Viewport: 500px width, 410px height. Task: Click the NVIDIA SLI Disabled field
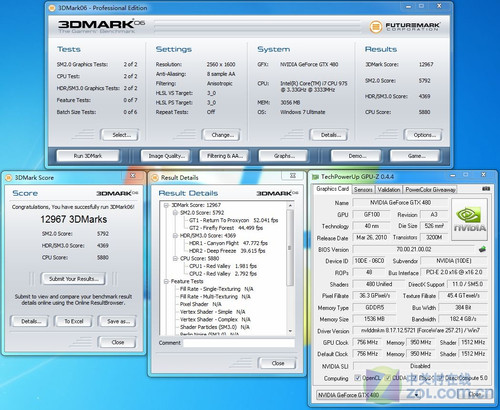(420, 366)
